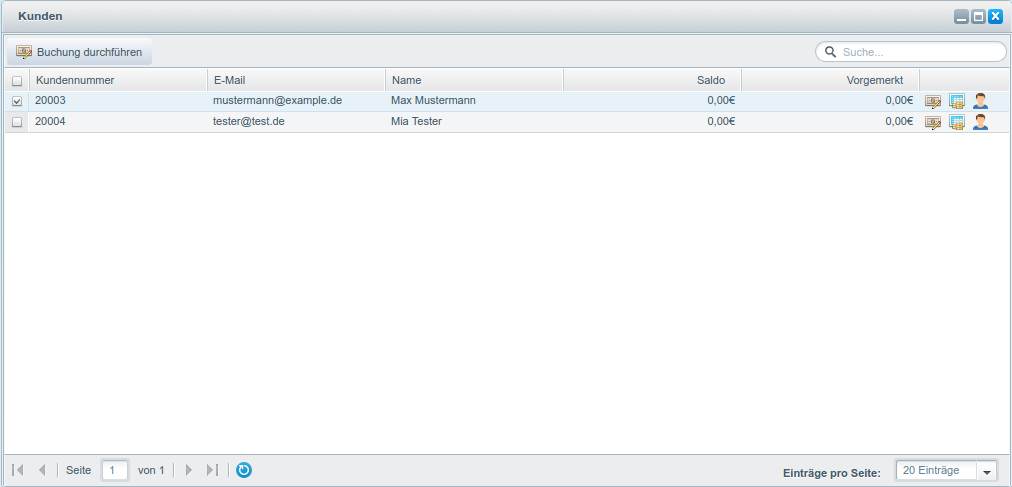This screenshot has height=487, width=1012.
Task: Click the '20 Einträge' combo box field
Action: [x=935, y=471]
